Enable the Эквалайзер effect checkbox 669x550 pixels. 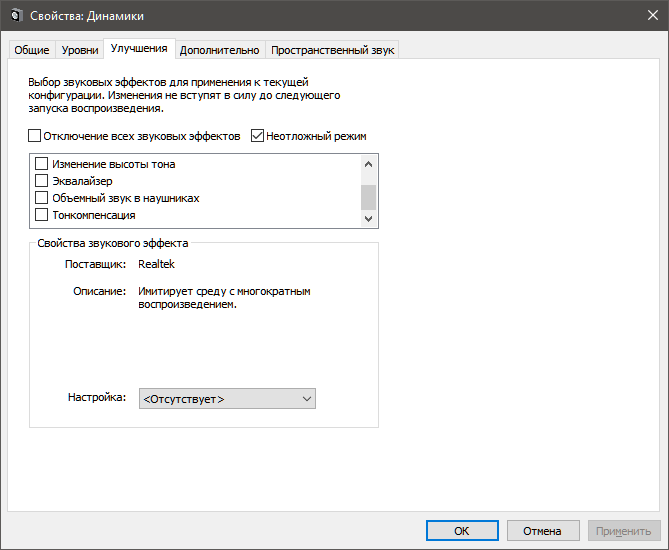pos(41,180)
